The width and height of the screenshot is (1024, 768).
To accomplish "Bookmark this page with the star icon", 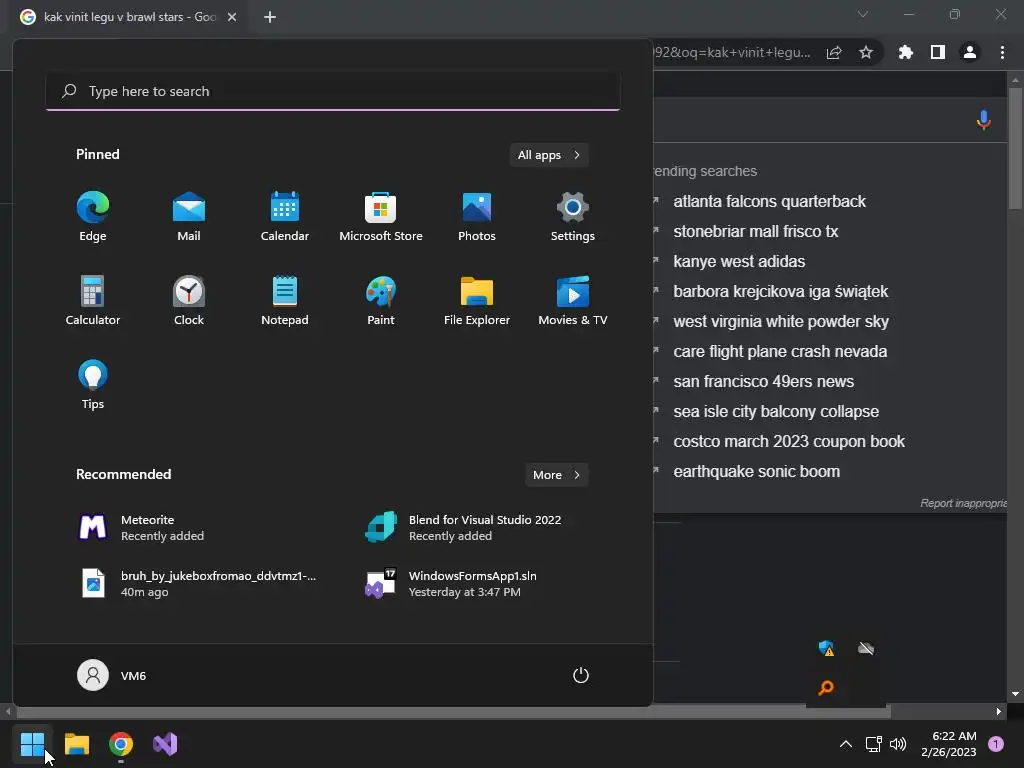I will [x=866, y=53].
